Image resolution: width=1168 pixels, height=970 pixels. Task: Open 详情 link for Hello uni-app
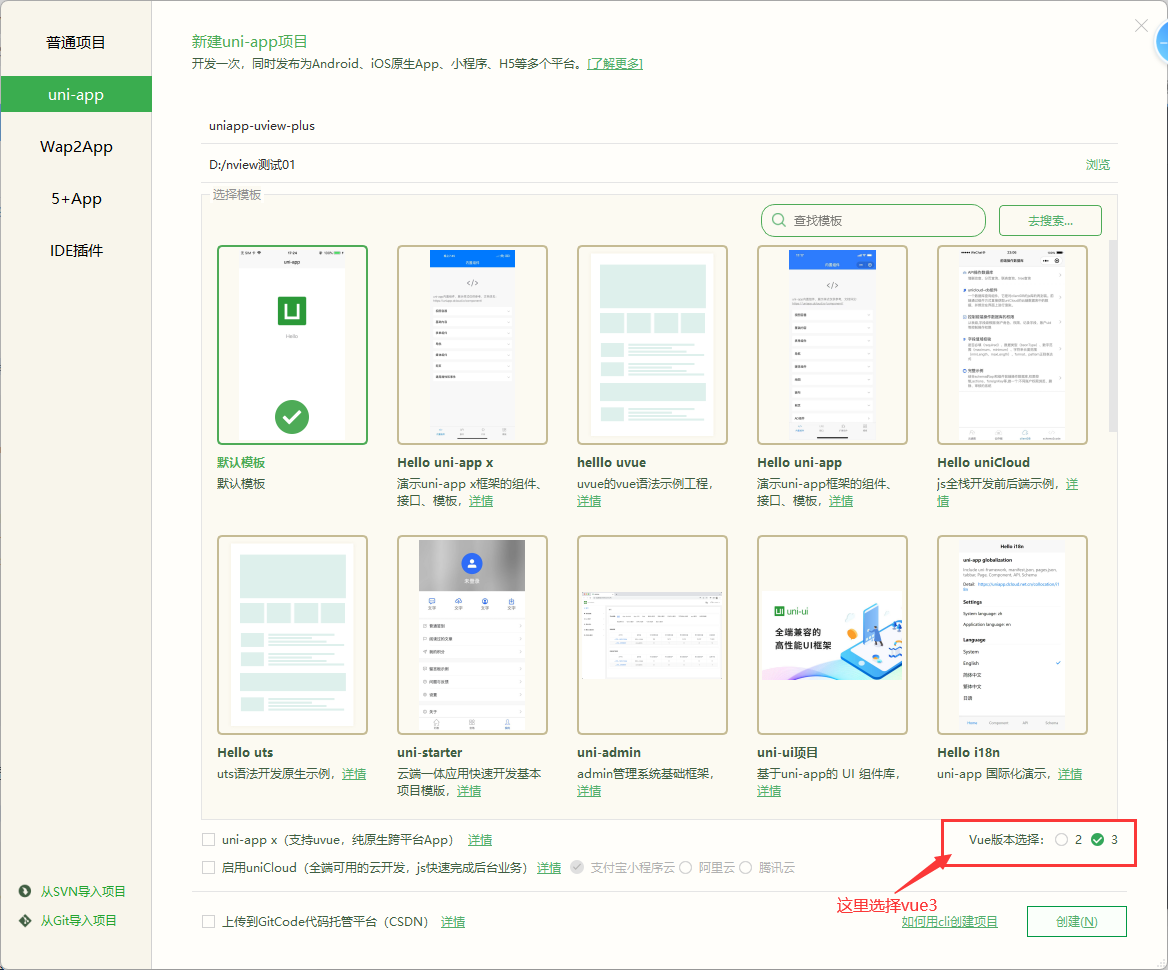tap(841, 501)
